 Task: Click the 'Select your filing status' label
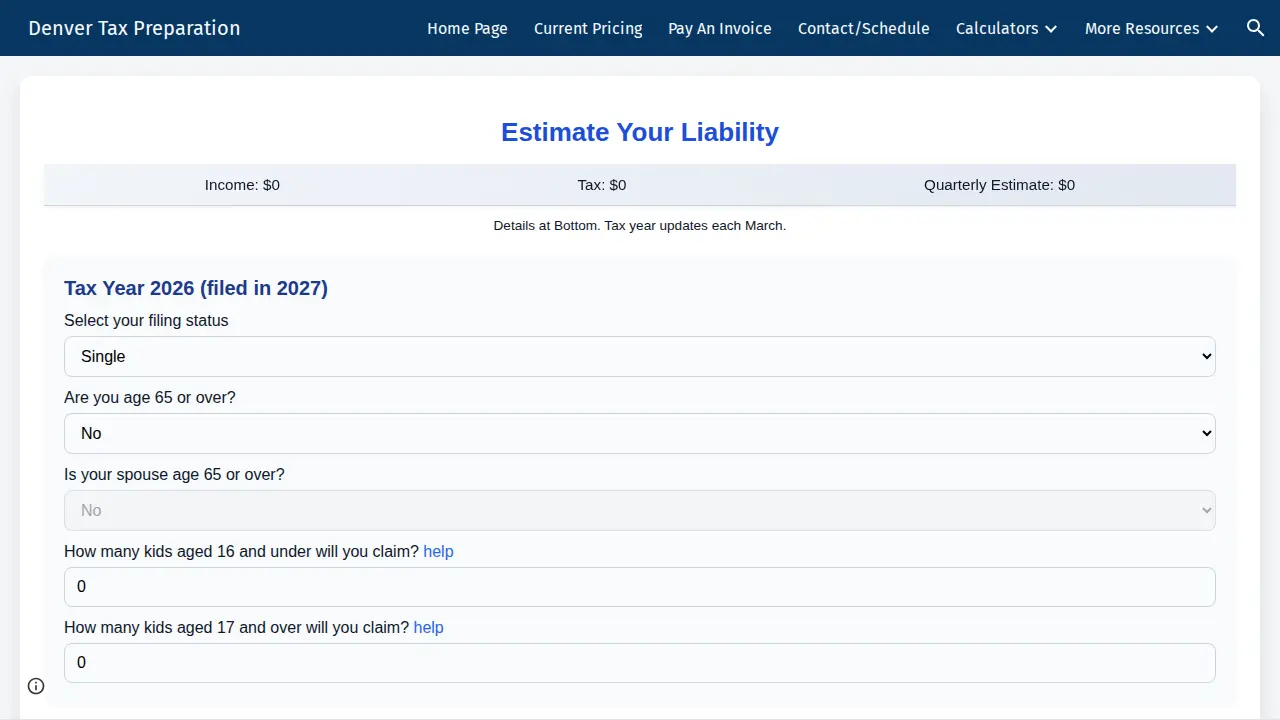coord(146,320)
